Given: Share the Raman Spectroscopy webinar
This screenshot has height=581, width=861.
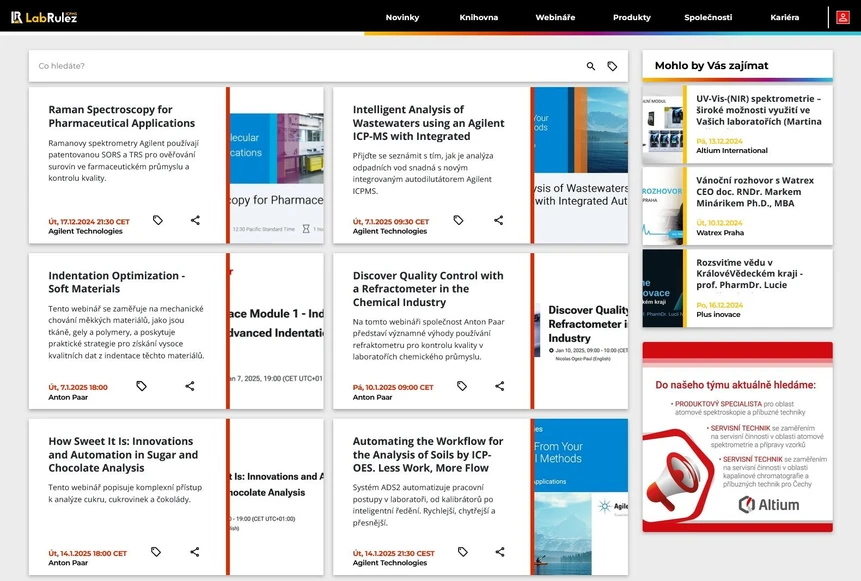Looking at the screenshot, I should tap(195, 220).
